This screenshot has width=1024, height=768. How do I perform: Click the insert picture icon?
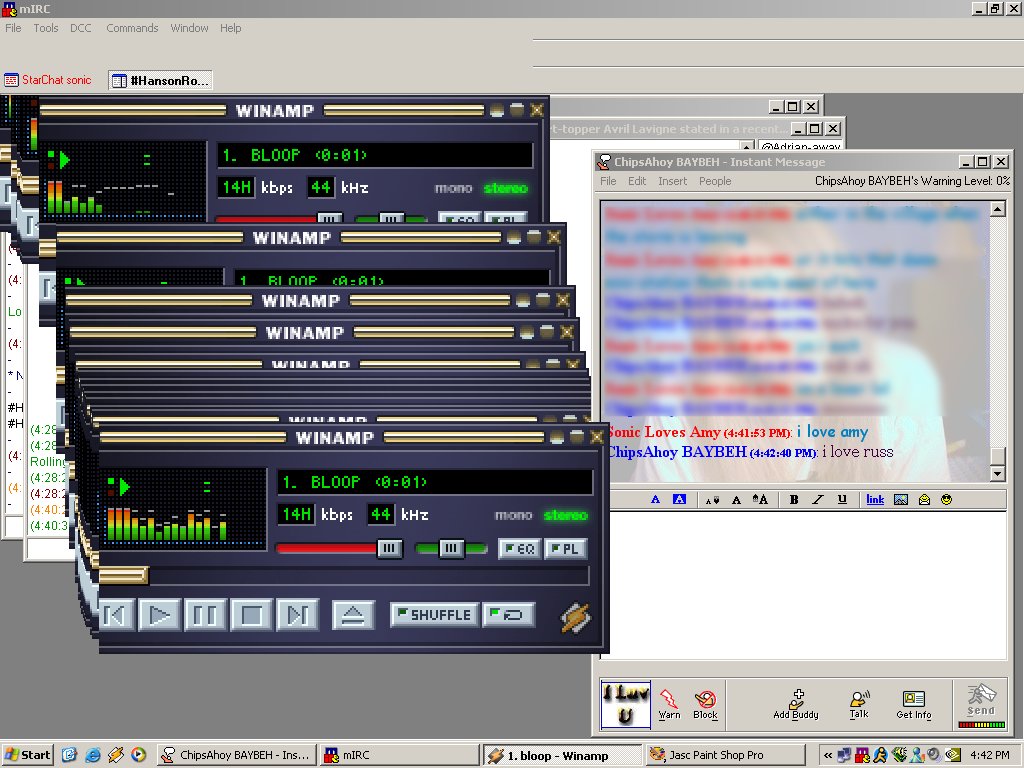[901, 499]
